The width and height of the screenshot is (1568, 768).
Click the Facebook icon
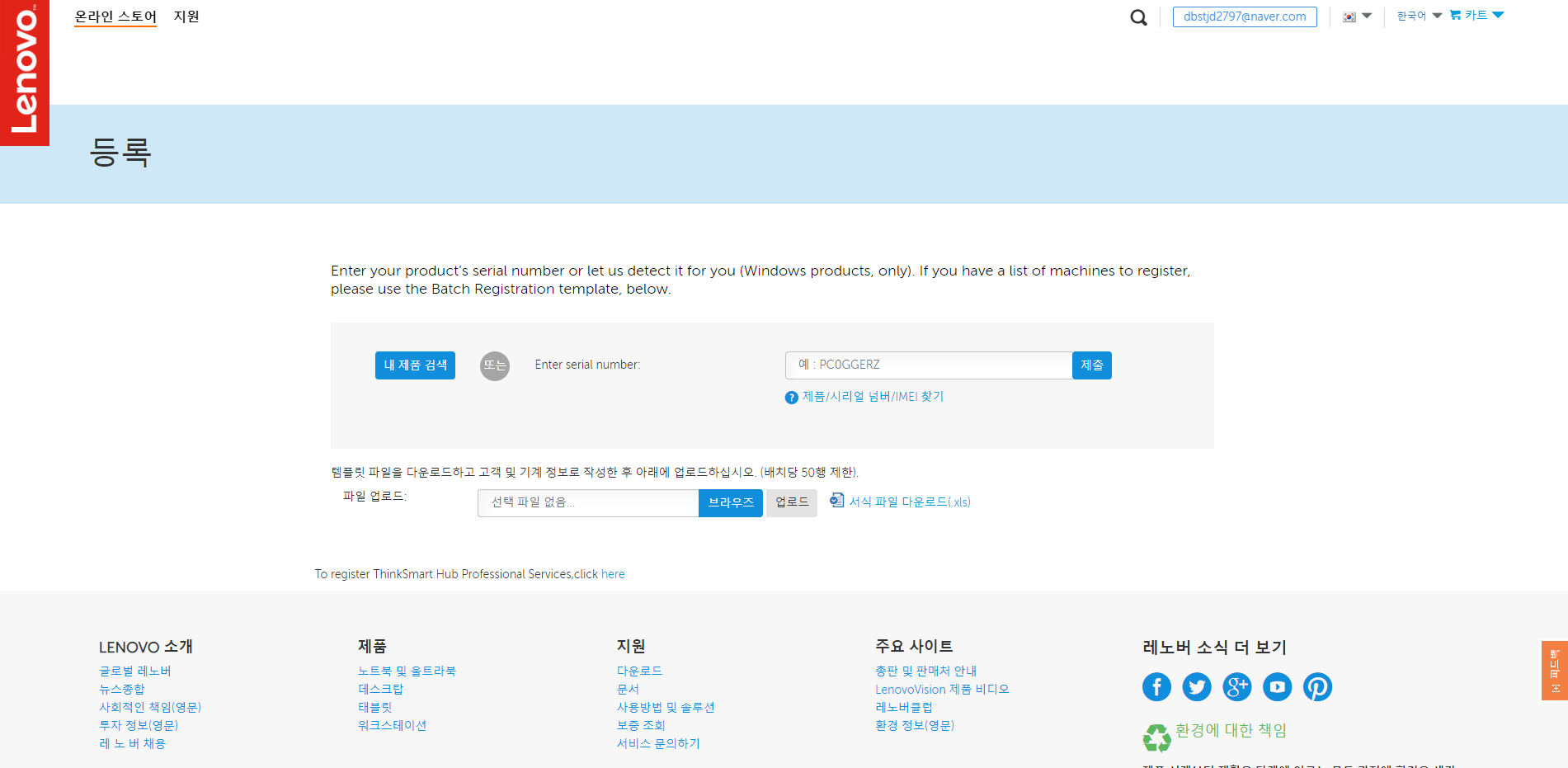pos(1156,686)
